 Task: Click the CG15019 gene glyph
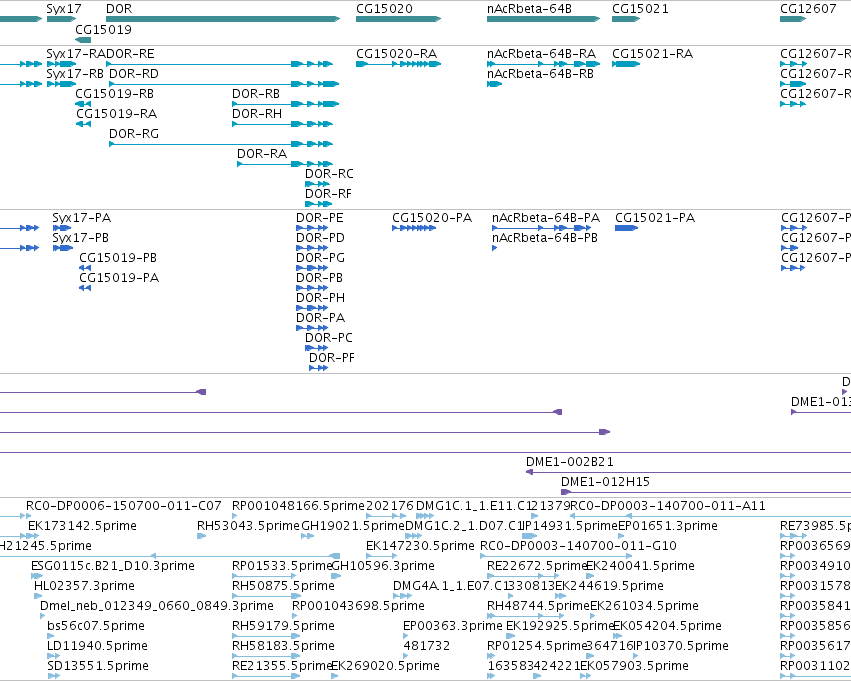(83, 40)
